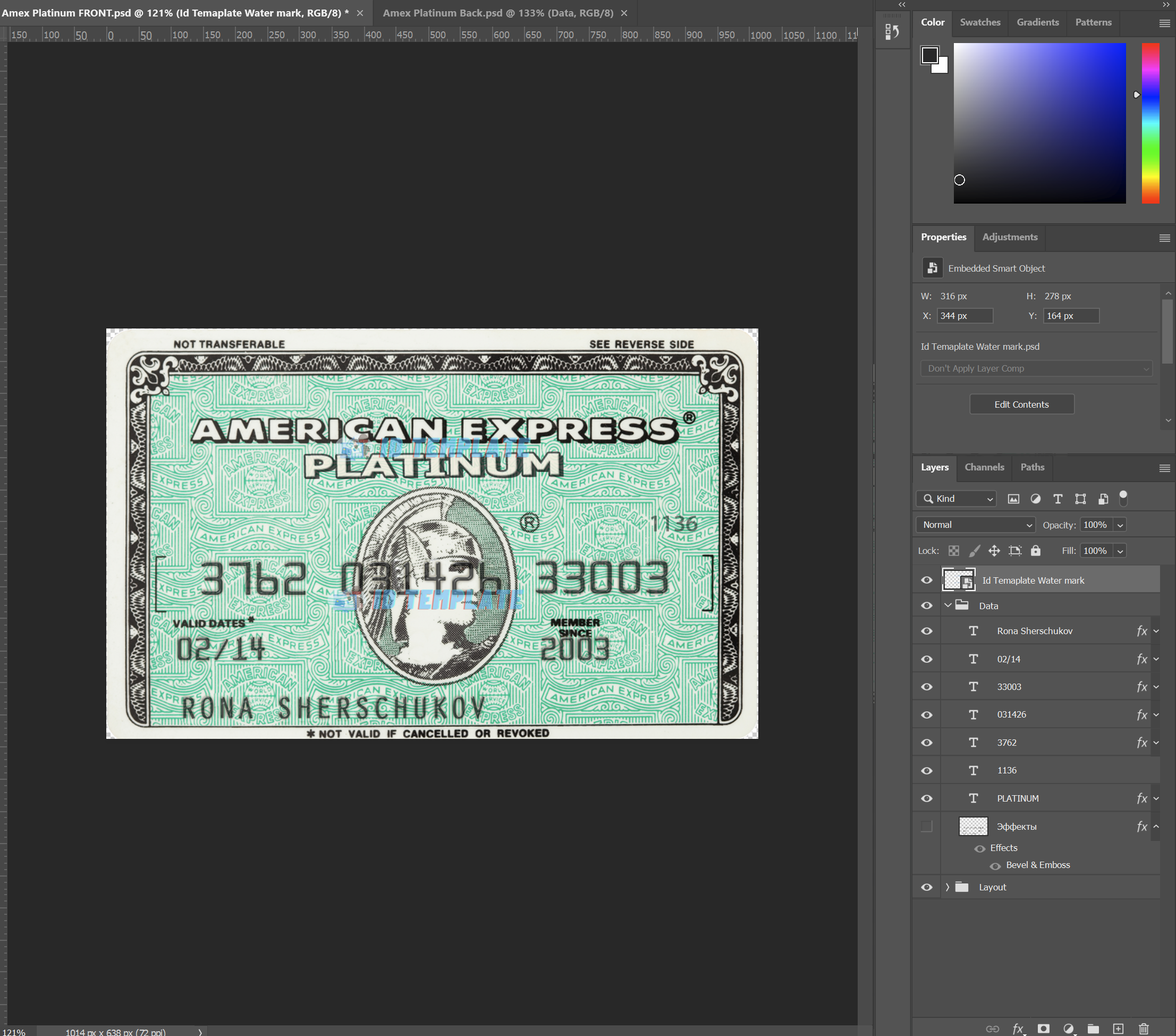Click the artboard nesting lock icon
The image size is (1176, 1036).
pyautogui.click(x=1015, y=551)
